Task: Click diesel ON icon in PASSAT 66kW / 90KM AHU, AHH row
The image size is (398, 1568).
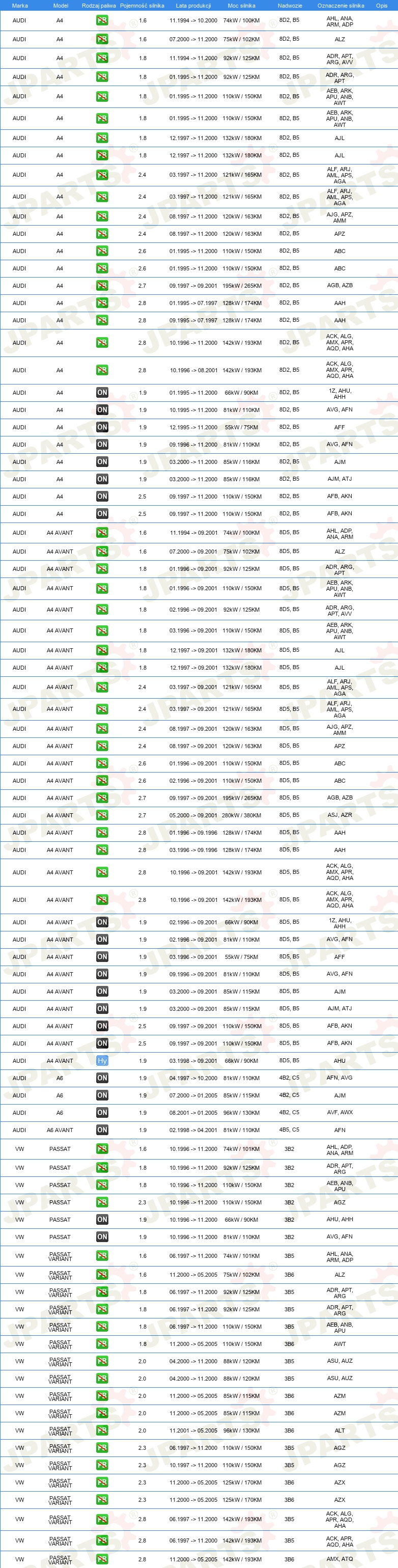Action: (102, 1220)
